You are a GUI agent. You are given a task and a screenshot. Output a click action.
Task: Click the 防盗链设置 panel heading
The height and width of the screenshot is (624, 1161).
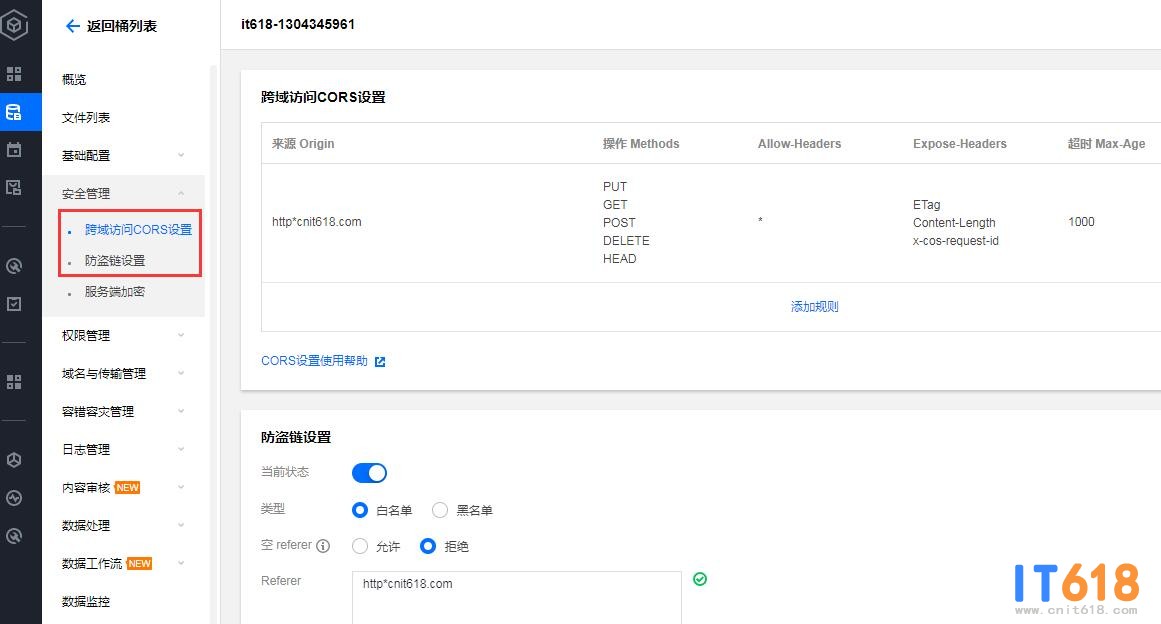(296, 437)
